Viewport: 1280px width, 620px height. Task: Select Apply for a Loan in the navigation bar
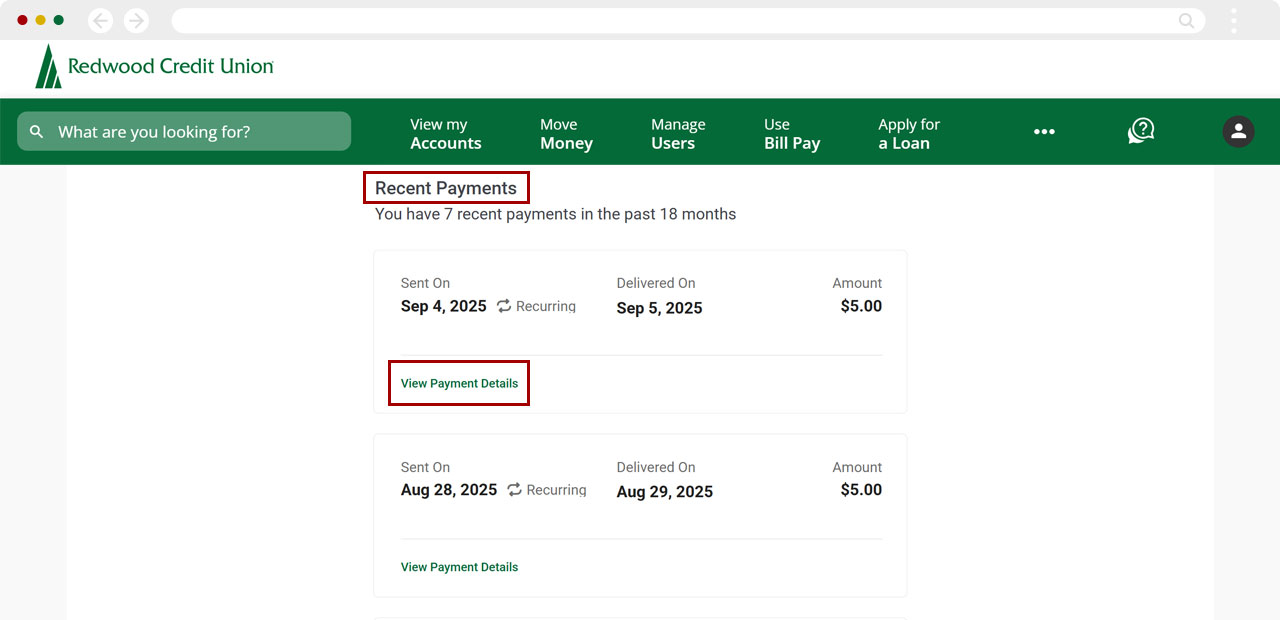(x=908, y=134)
